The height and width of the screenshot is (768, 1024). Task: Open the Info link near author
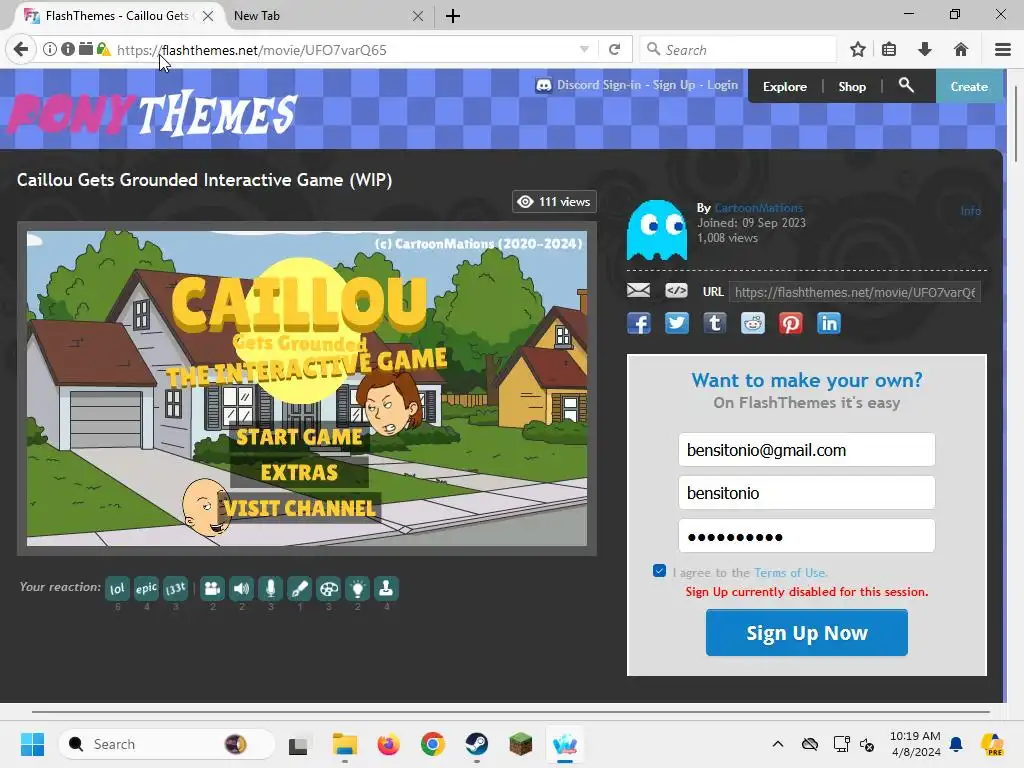click(x=970, y=211)
